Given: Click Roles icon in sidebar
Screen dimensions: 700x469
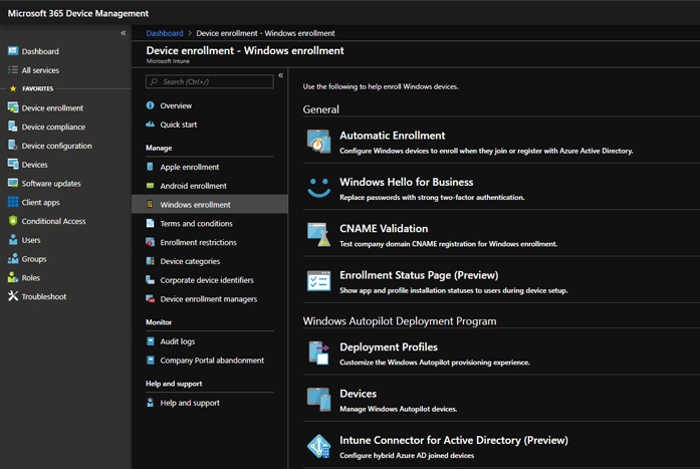Looking at the screenshot, I should coord(13,277).
